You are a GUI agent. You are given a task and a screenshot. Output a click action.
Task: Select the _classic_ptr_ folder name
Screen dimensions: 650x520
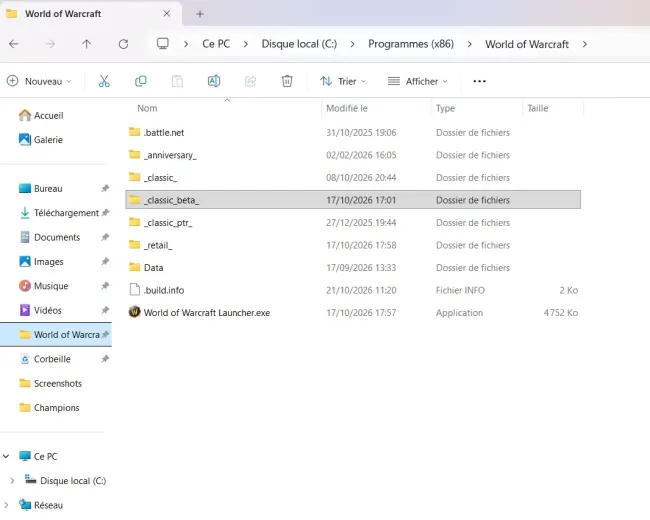[168, 223]
